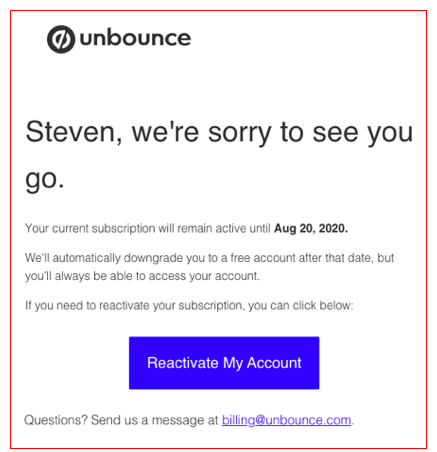Click the "Your current subscription" sentence start
This screenshot has height=452, width=437.
(x=90, y=228)
